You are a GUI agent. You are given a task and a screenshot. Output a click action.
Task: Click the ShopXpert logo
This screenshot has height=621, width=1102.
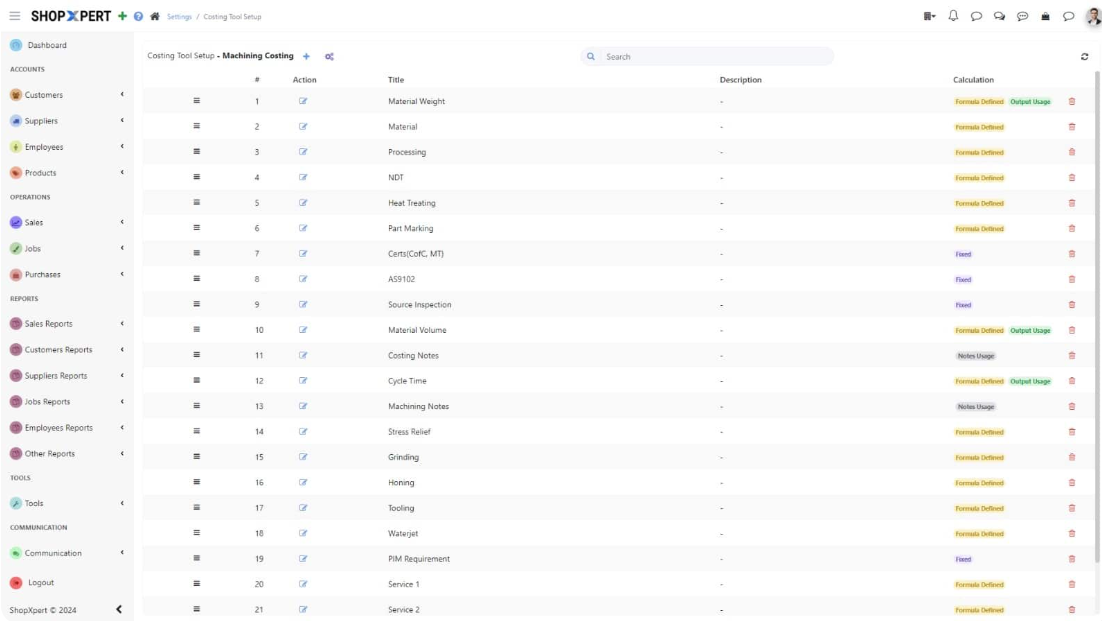[71, 16]
